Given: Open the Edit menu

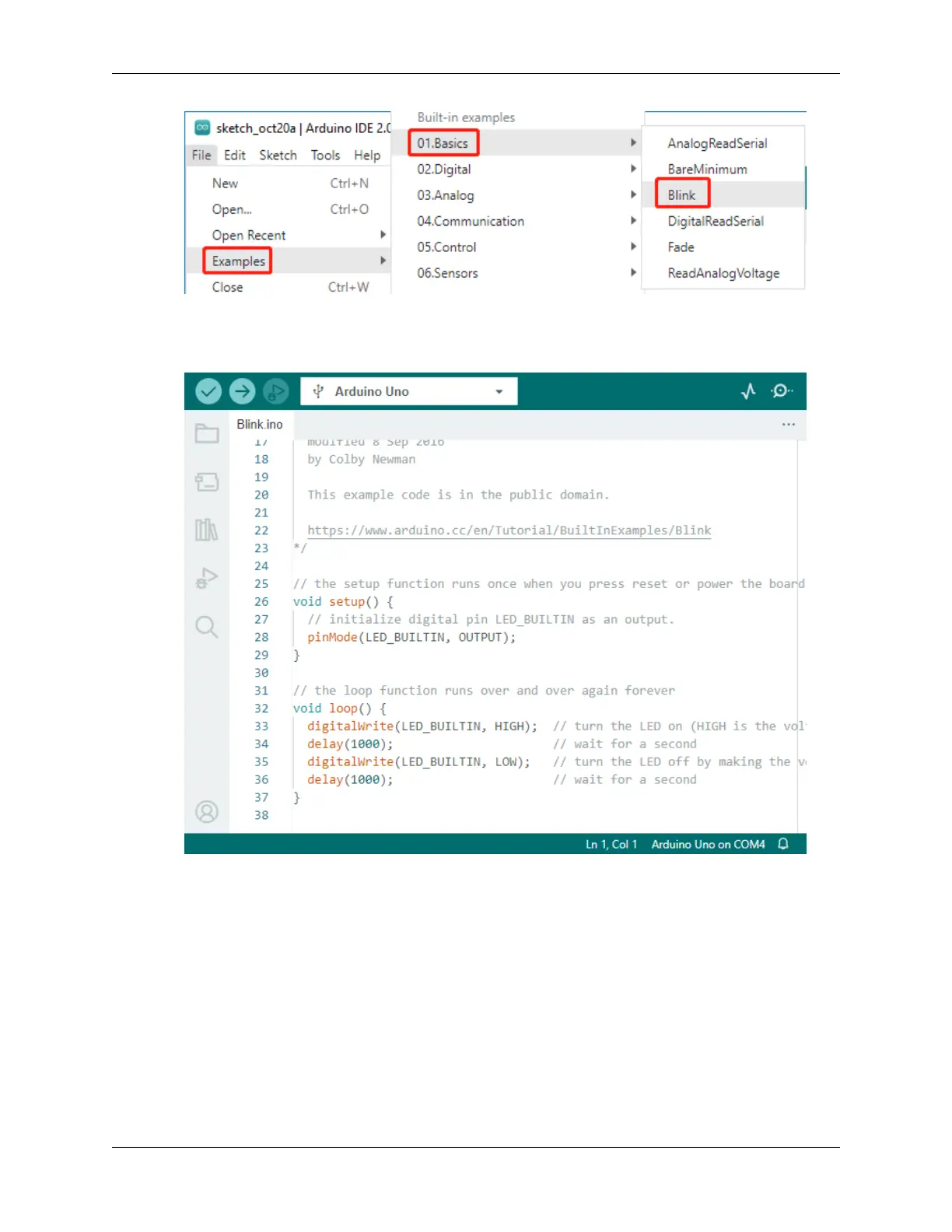Looking at the screenshot, I should click(x=235, y=155).
